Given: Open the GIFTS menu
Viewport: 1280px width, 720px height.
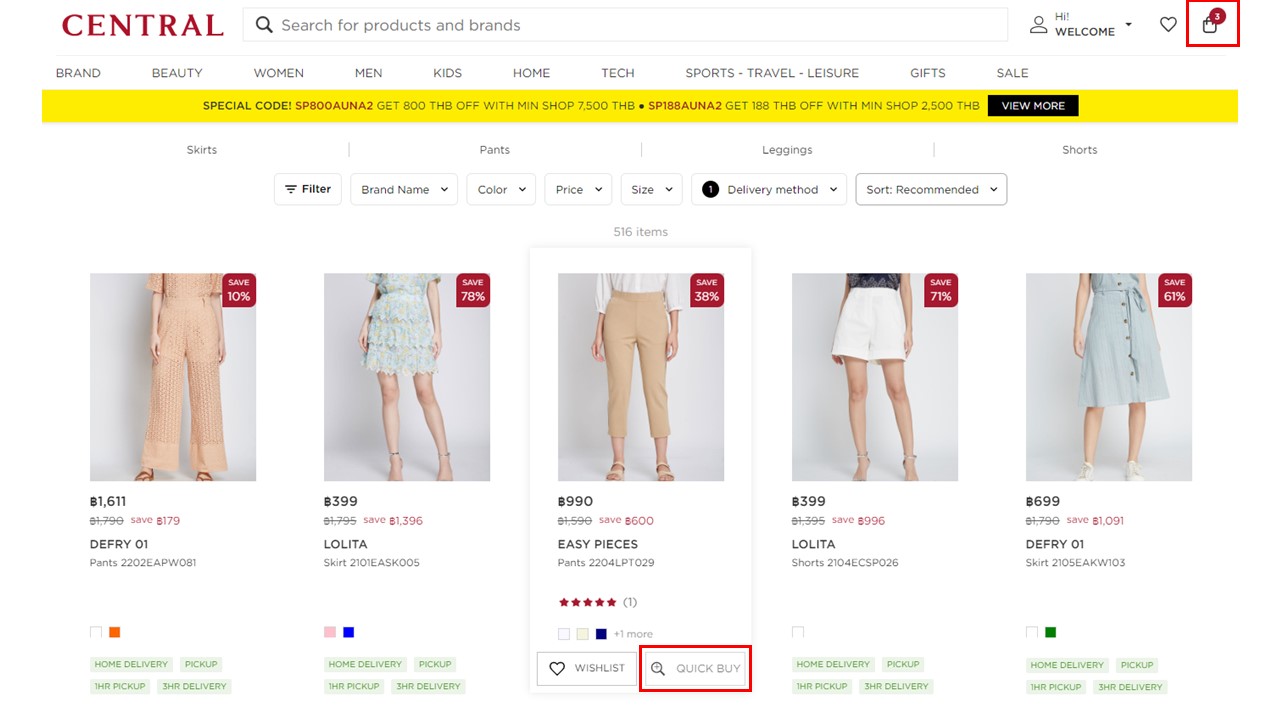Looking at the screenshot, I should coord(928,73).
